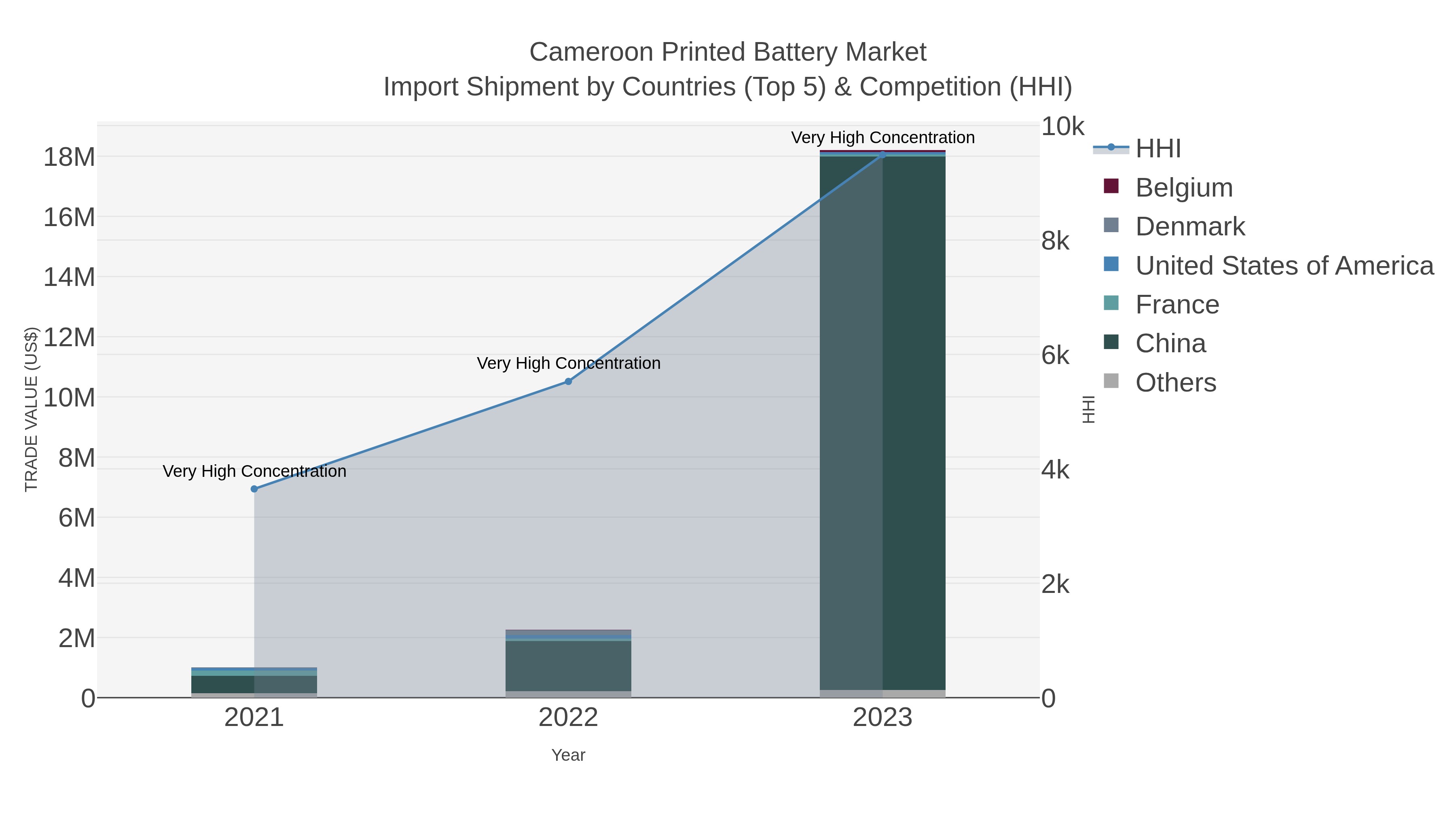Click the HHI line marker for 2022

569,381
